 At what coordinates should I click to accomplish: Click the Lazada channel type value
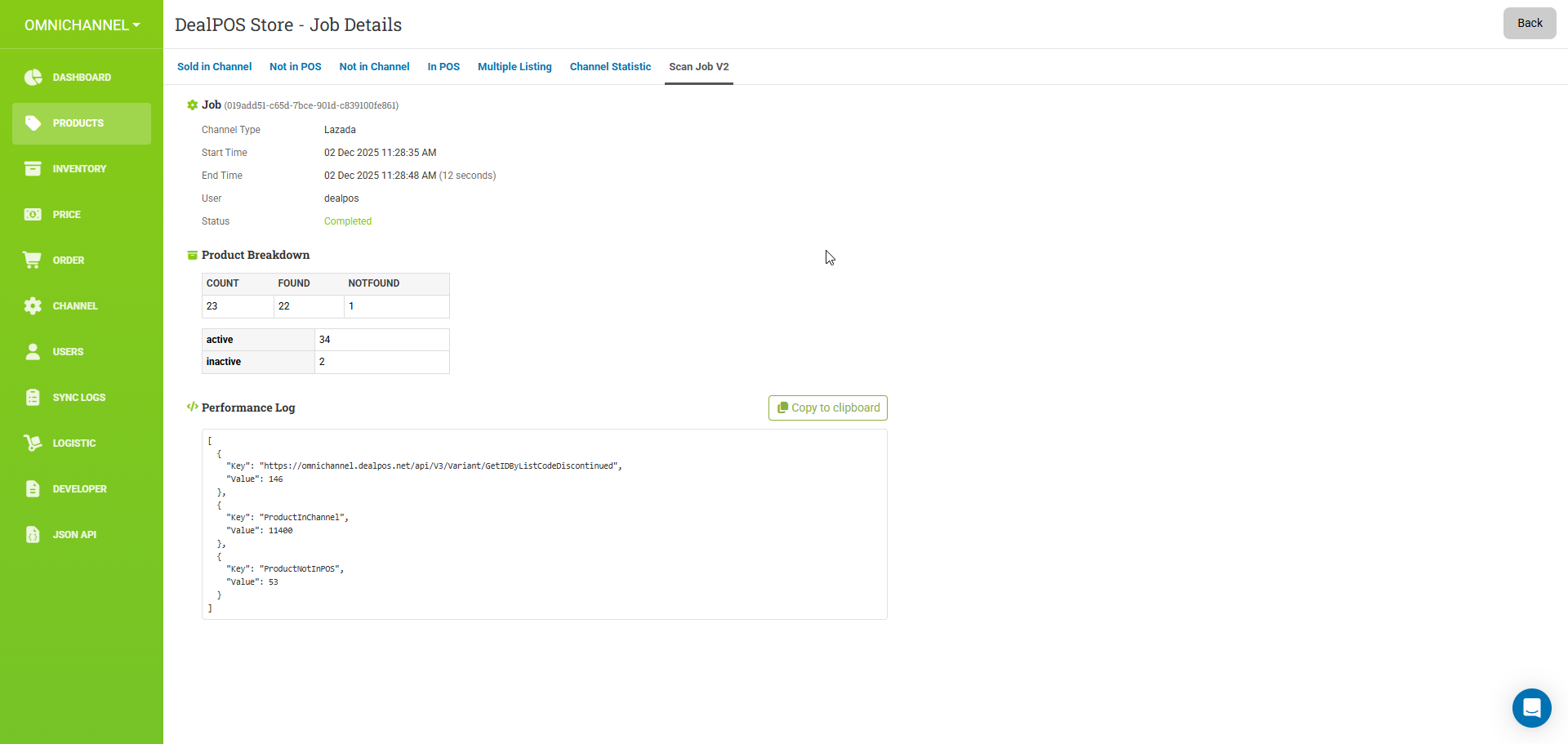[x=340, y=130]
